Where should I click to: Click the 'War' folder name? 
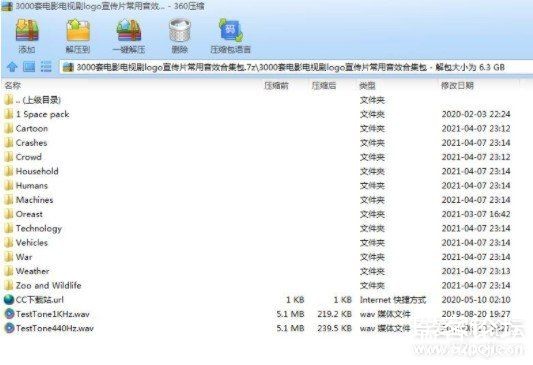pos(24,257)
